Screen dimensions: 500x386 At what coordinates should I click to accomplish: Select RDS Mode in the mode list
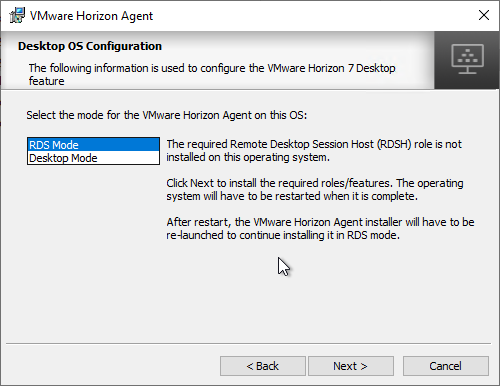point(93,145)
